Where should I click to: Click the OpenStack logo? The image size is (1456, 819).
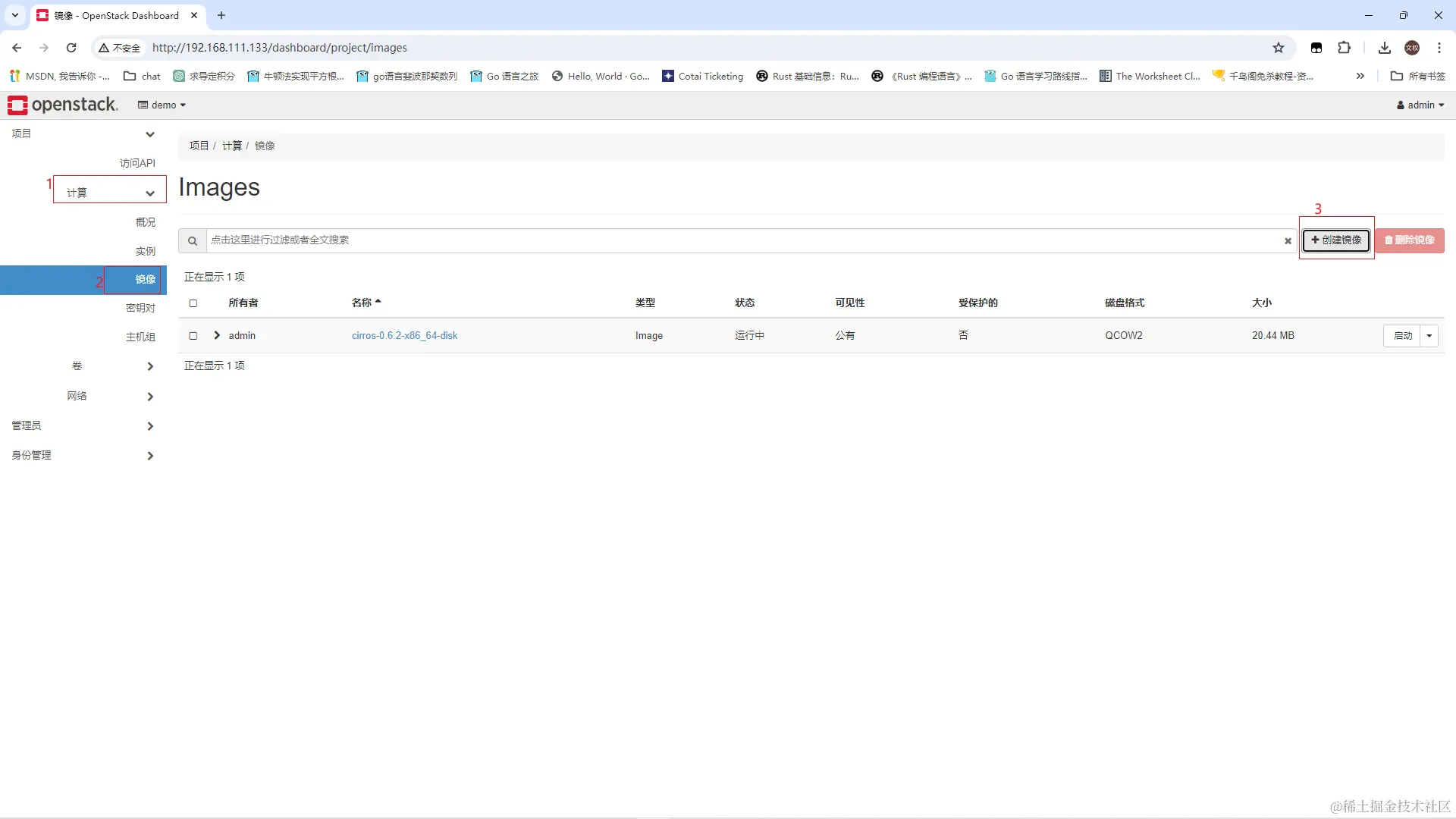coord(62,105)
